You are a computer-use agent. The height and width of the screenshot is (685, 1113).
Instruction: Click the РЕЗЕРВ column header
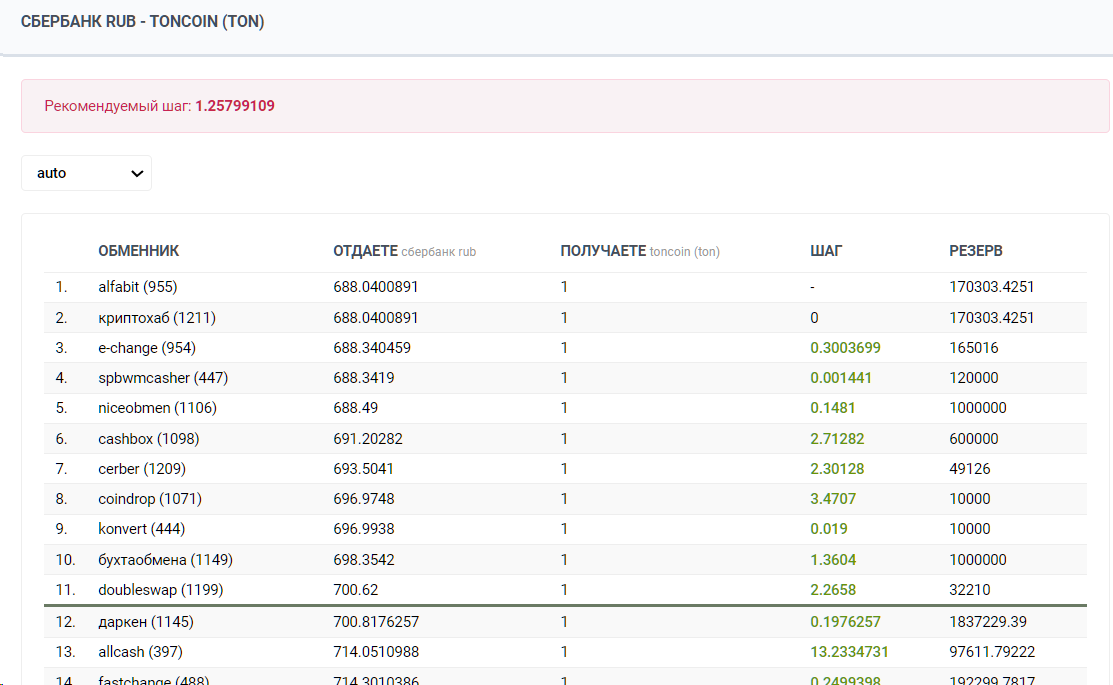pos(975,251)
